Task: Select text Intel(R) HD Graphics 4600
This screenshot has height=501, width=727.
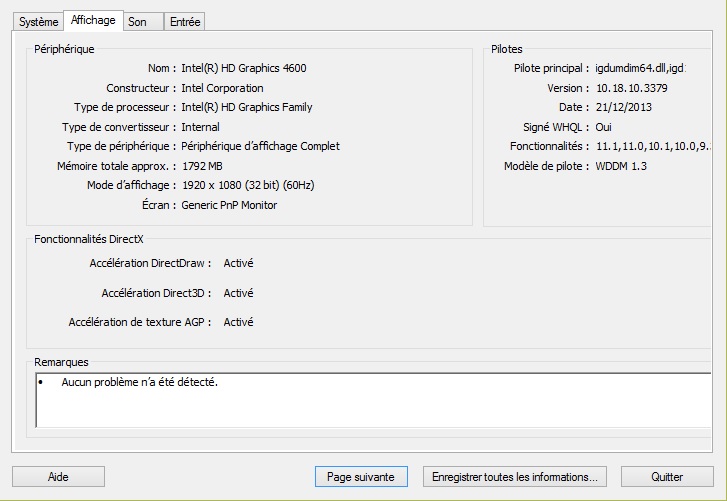Action: [x=244, y=68]
